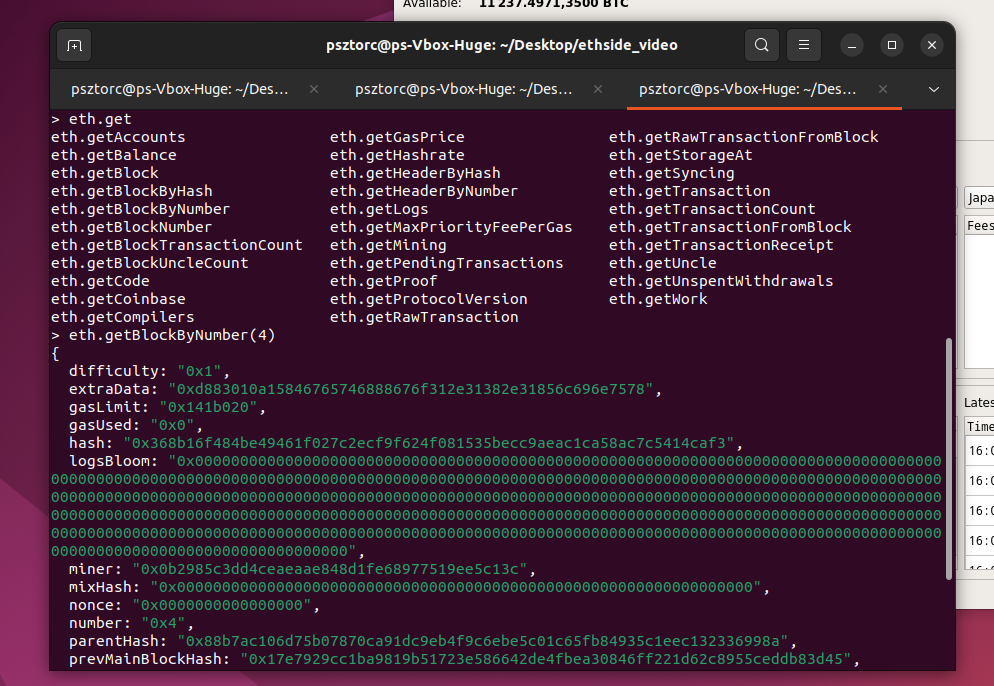Open the terminal hamburger menu

(804, 45)
